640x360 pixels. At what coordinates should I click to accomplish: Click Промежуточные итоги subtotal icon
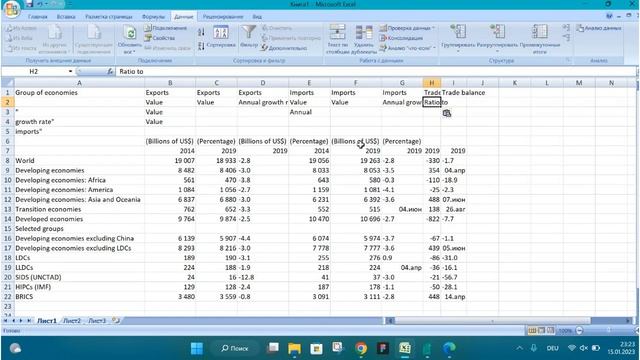540,32
